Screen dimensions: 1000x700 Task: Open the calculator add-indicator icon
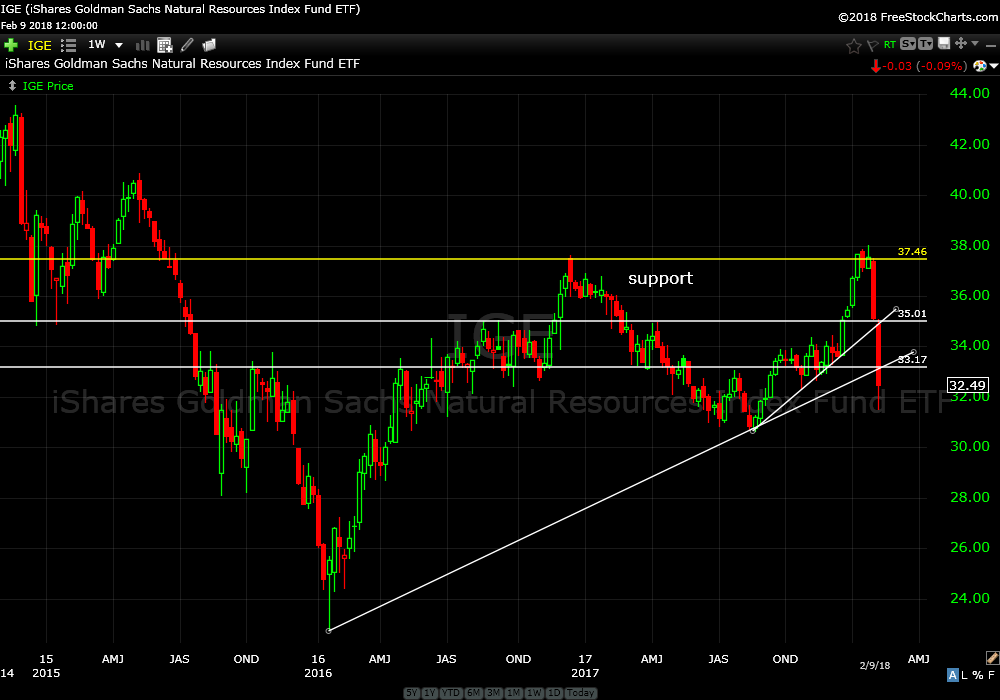click(x=165, y=45)
